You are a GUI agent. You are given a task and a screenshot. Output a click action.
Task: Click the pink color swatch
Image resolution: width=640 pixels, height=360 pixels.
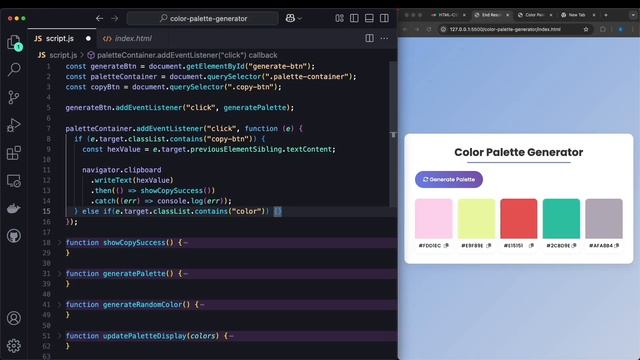[x=433, y=219]
